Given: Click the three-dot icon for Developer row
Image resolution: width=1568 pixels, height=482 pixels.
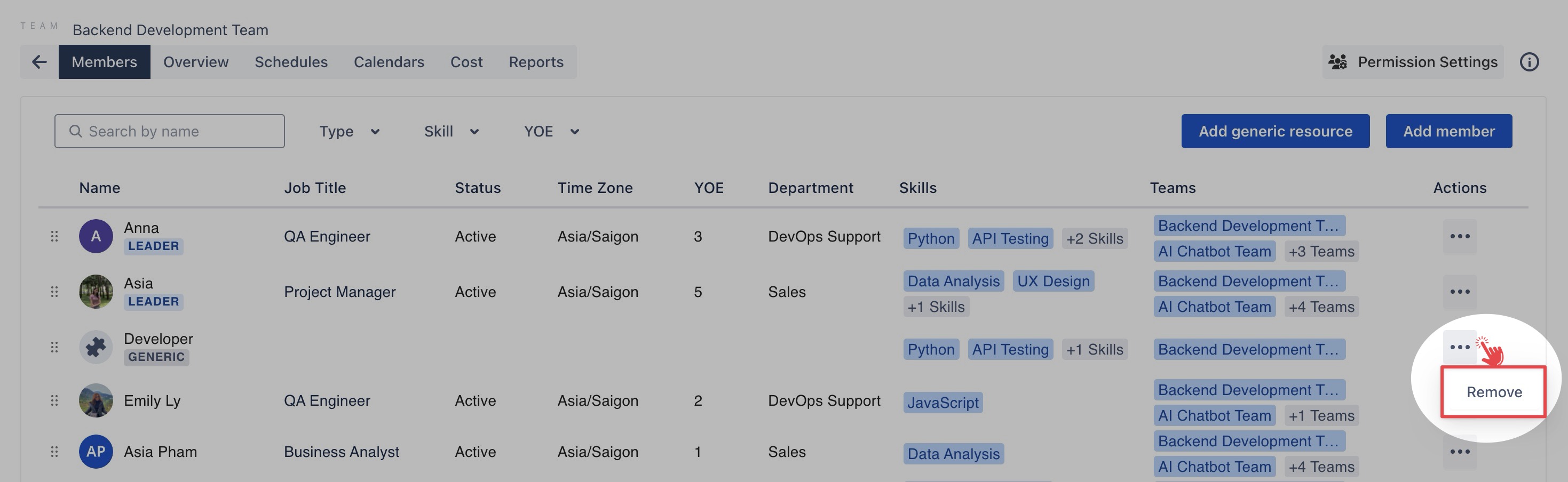Looking at the screenshot, I should [1459, 347].
